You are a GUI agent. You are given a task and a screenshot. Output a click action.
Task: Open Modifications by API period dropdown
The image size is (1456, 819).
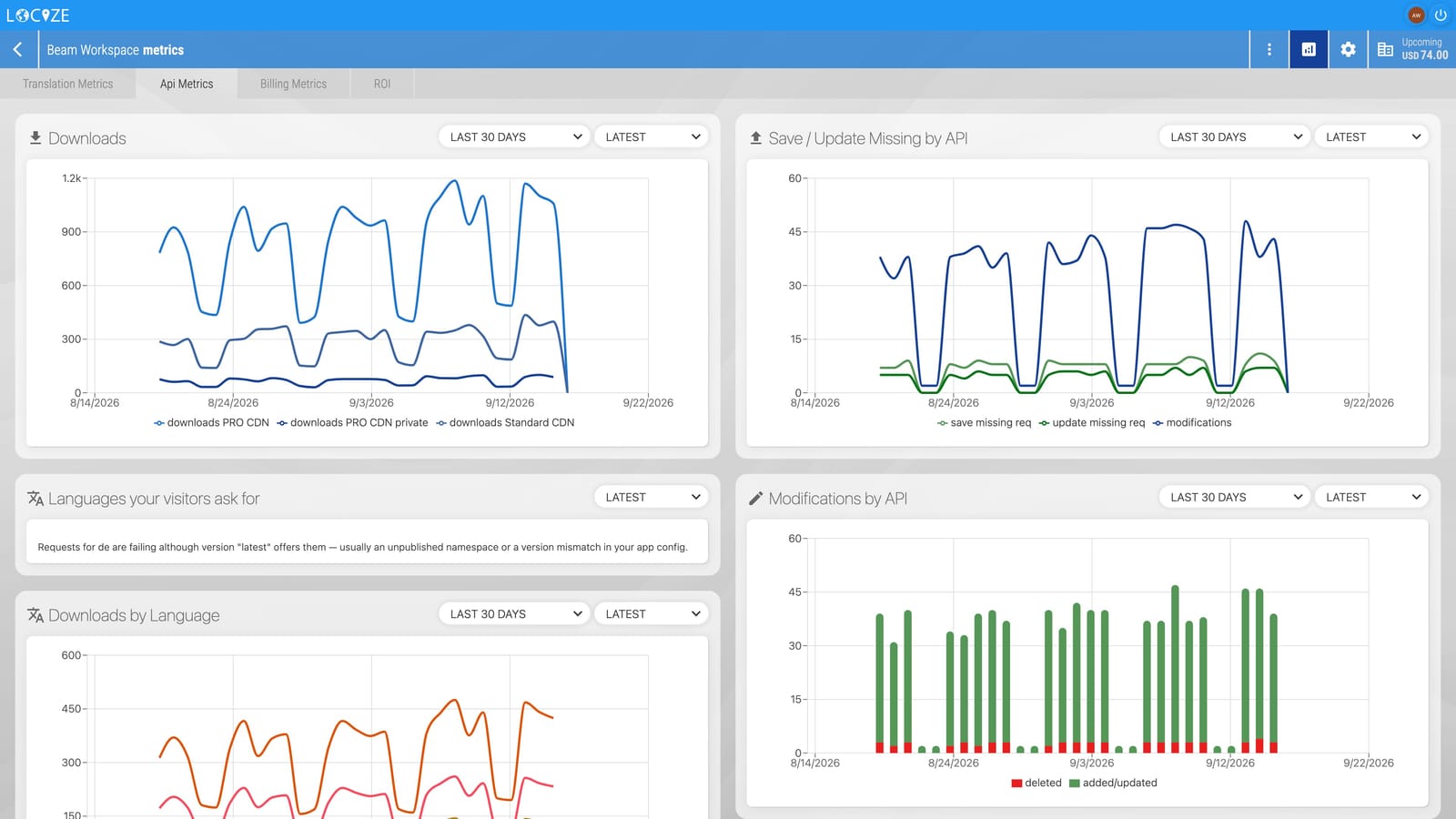pos(1235,498)
